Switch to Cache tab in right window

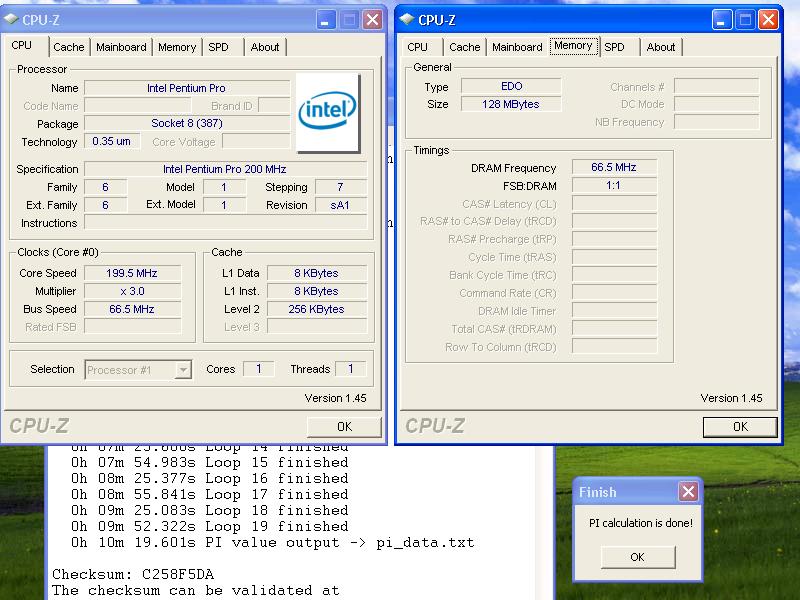tap(465, 47)
